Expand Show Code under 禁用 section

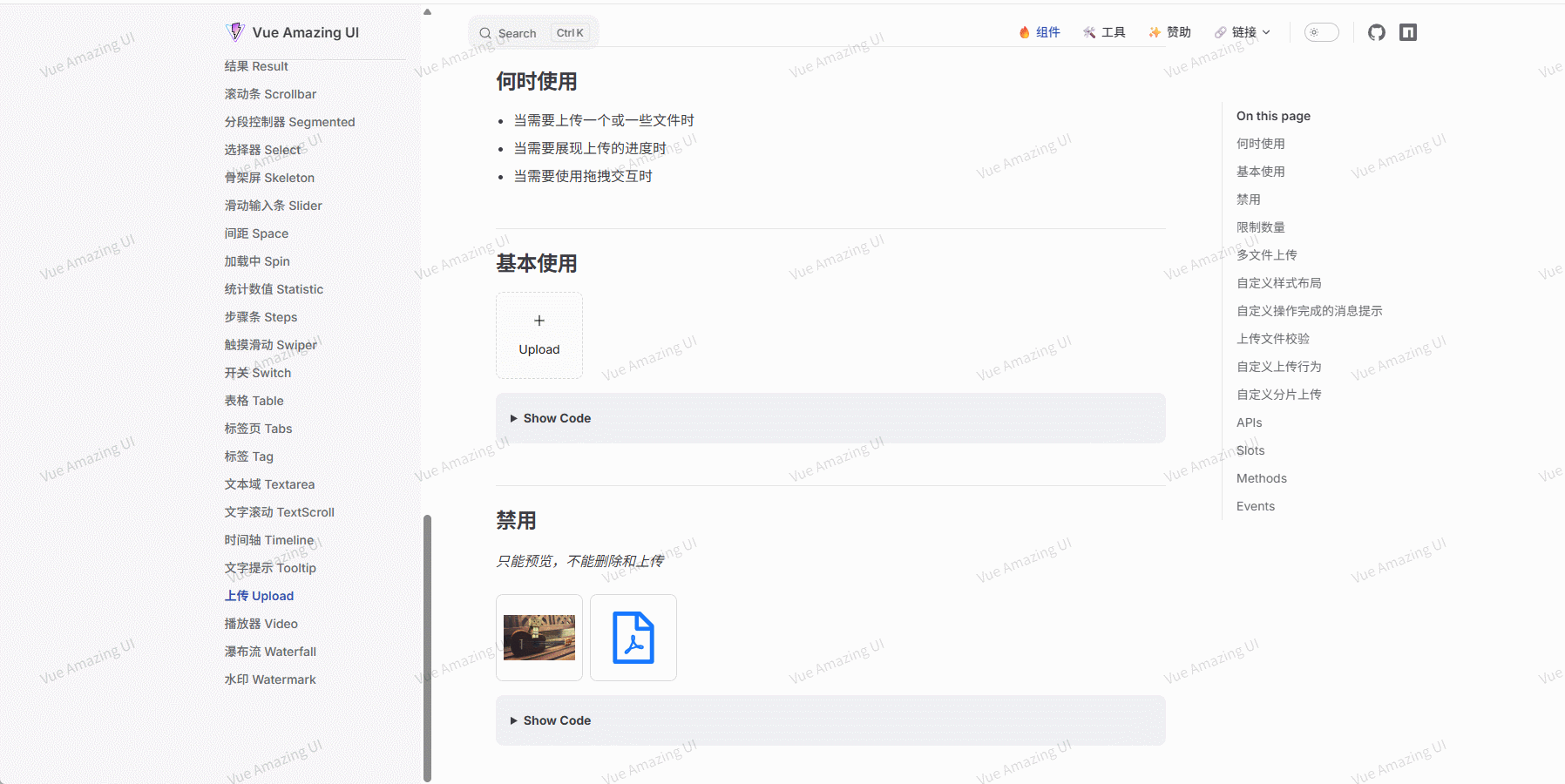tap(557, 720)
